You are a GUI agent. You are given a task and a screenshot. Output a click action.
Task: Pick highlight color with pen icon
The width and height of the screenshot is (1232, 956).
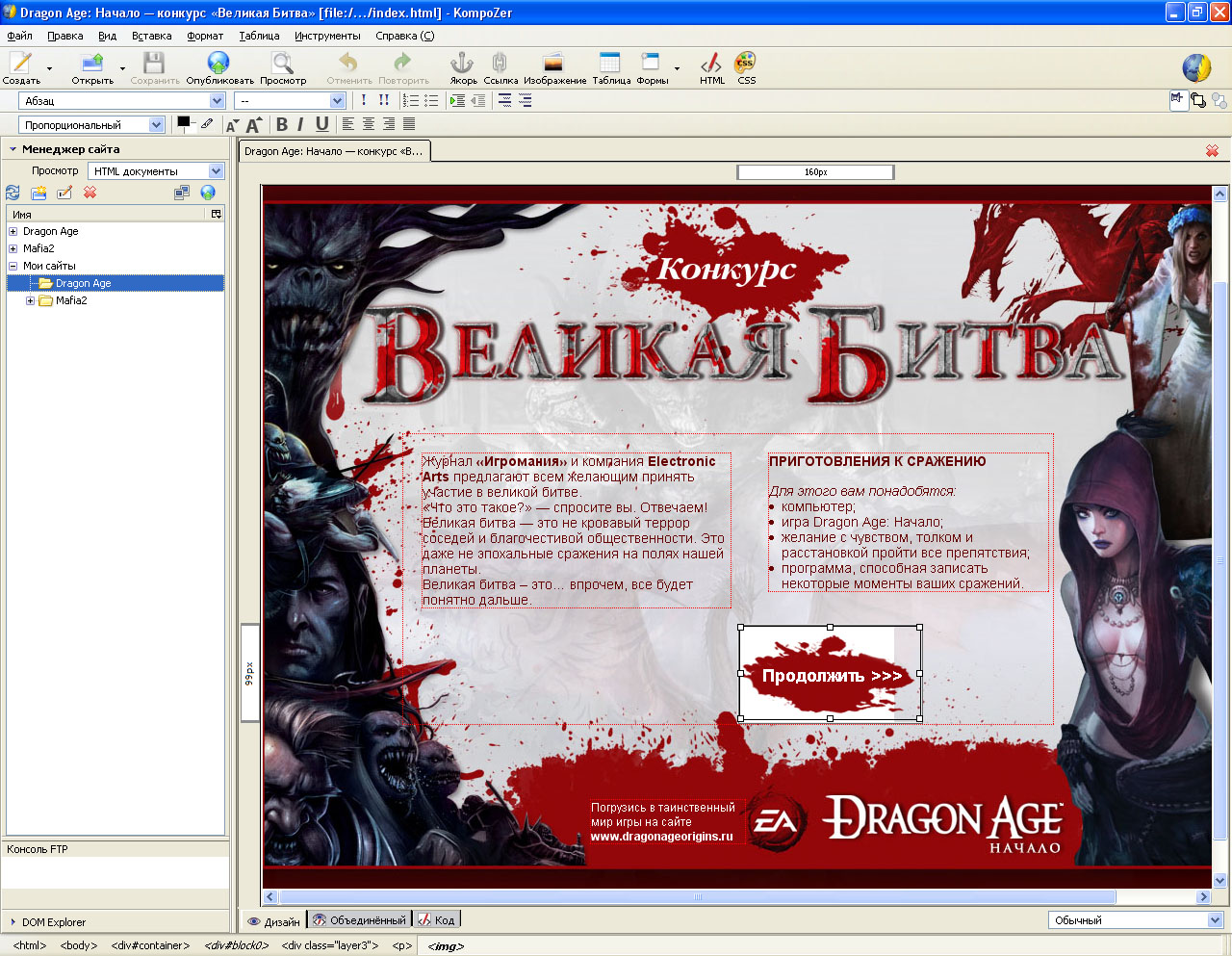pos(207,123)
